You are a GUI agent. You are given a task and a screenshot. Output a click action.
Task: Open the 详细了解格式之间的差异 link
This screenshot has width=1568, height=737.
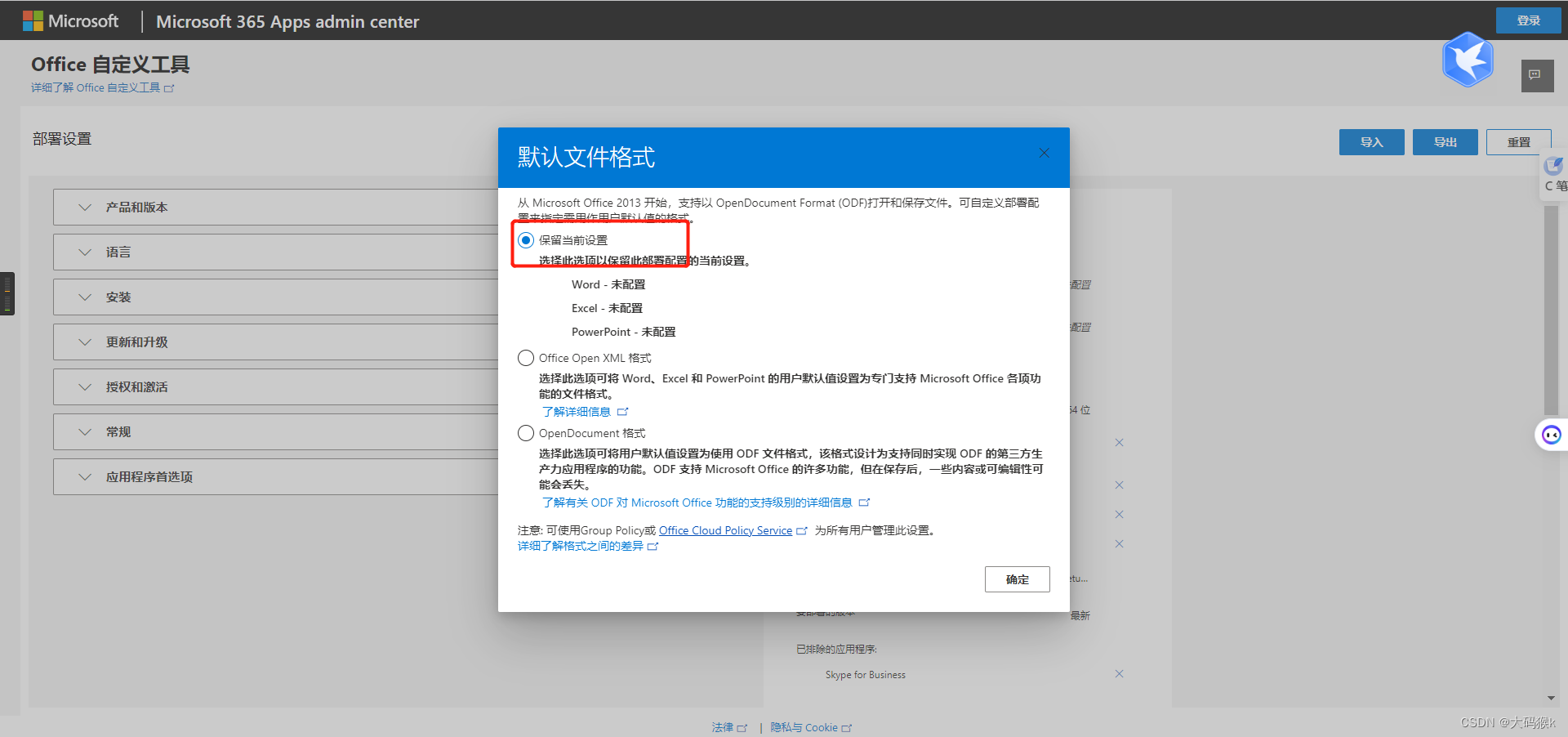(x=581, y=546)
